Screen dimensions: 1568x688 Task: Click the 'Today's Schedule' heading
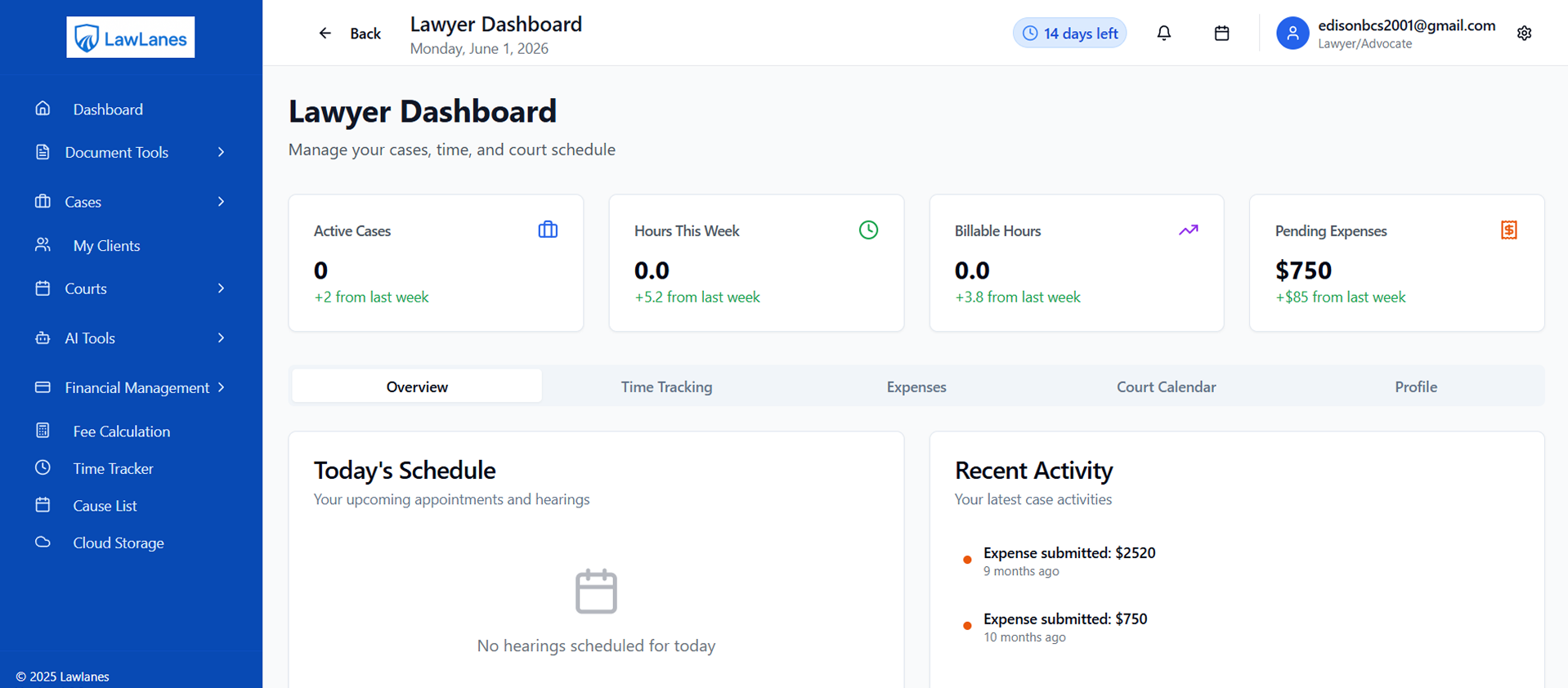(405, 470)
